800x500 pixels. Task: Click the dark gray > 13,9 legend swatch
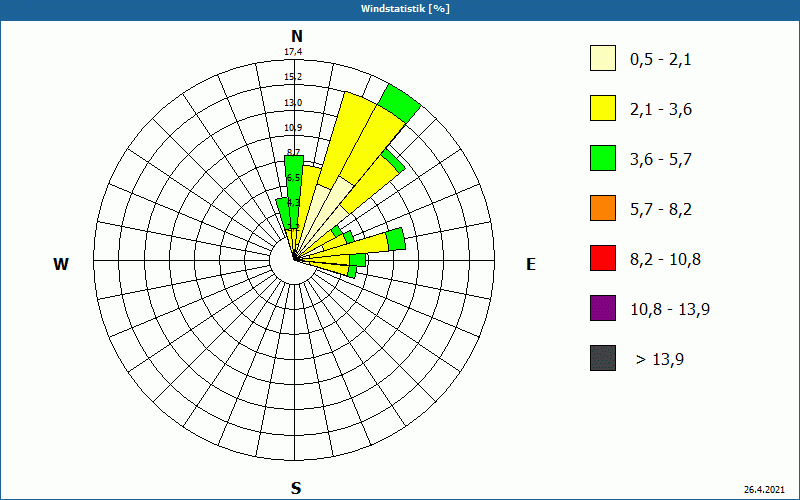coord(603,358)
